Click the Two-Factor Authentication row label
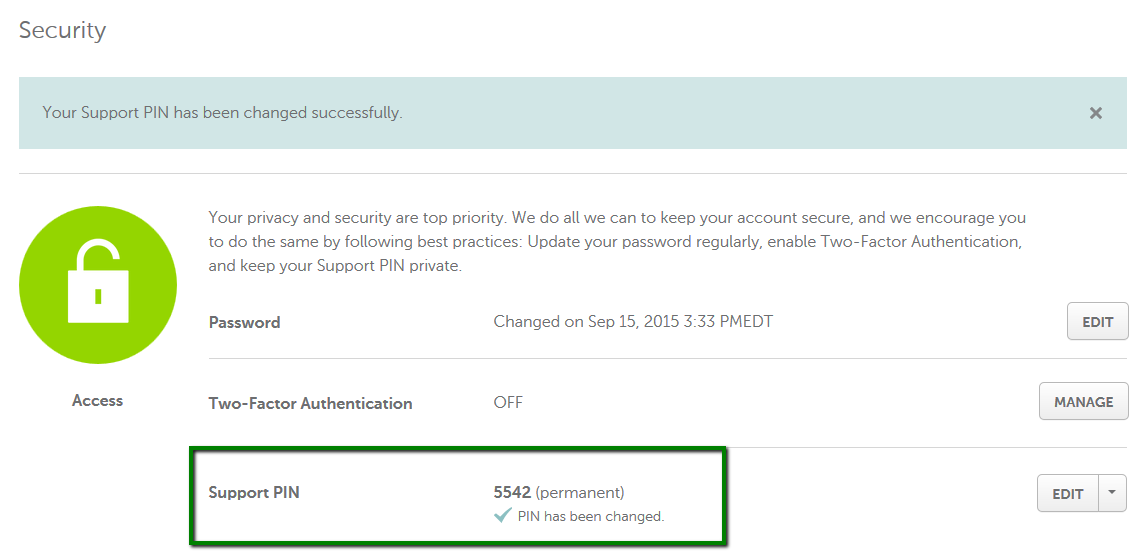1146x553 pixels. point(311,403)
